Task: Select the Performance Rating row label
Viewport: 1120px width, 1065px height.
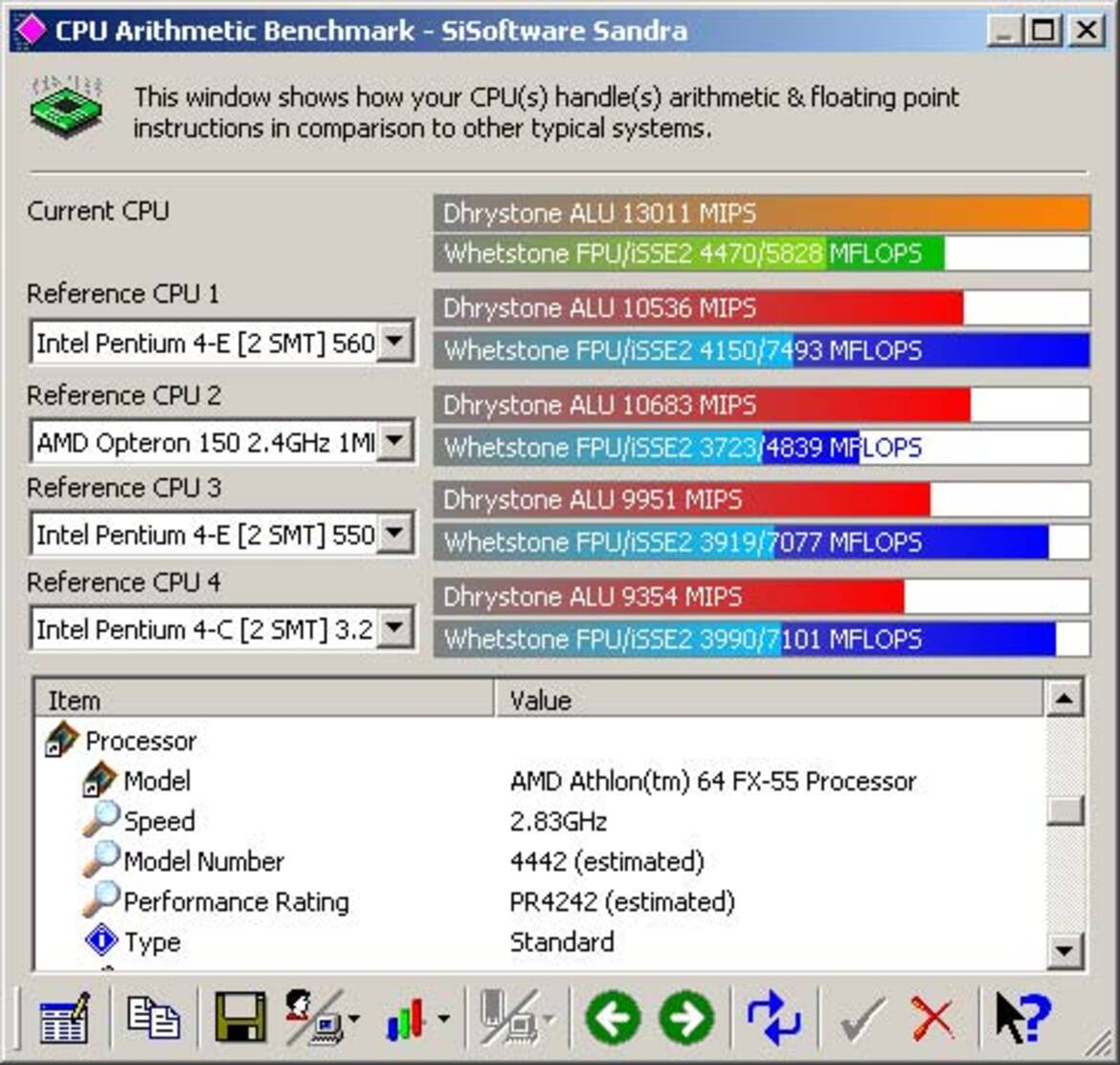Action: [x=236, y=901]
